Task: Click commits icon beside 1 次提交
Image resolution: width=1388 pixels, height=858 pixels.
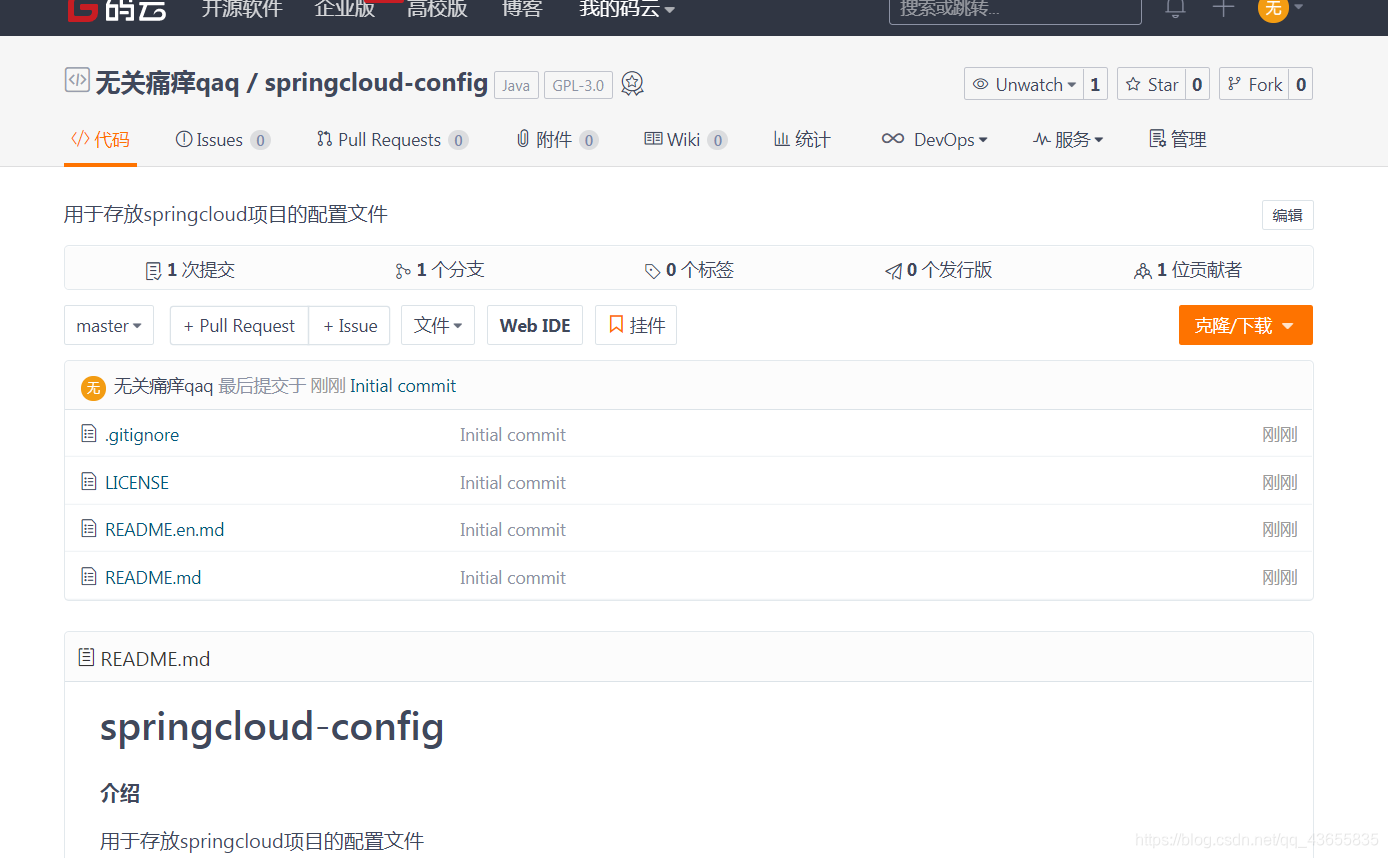Action: (x=153, y=271)
